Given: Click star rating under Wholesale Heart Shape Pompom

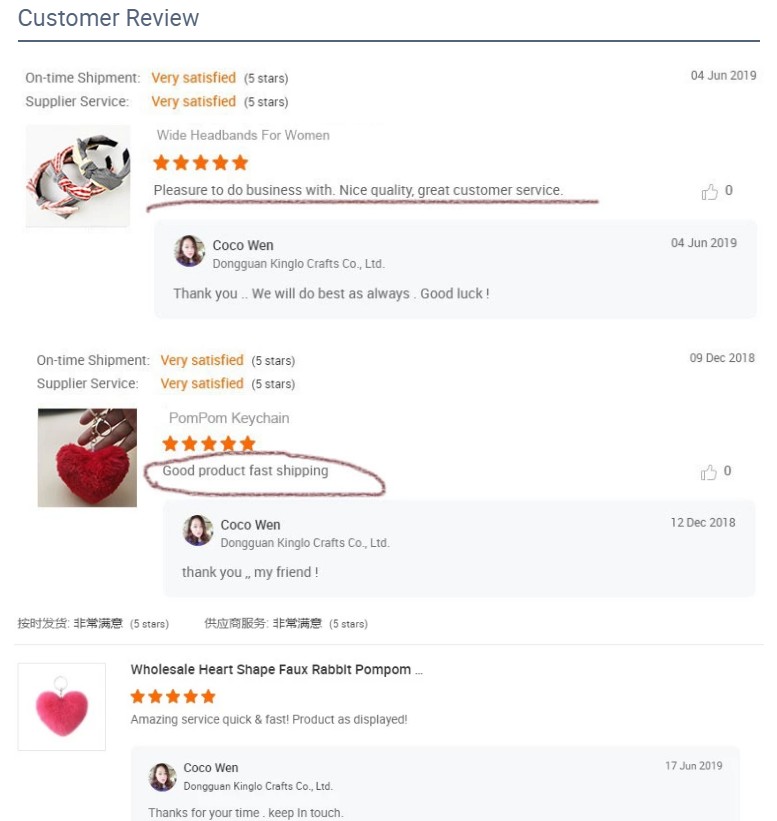Looking at the screenshot, I should [173, 696].
